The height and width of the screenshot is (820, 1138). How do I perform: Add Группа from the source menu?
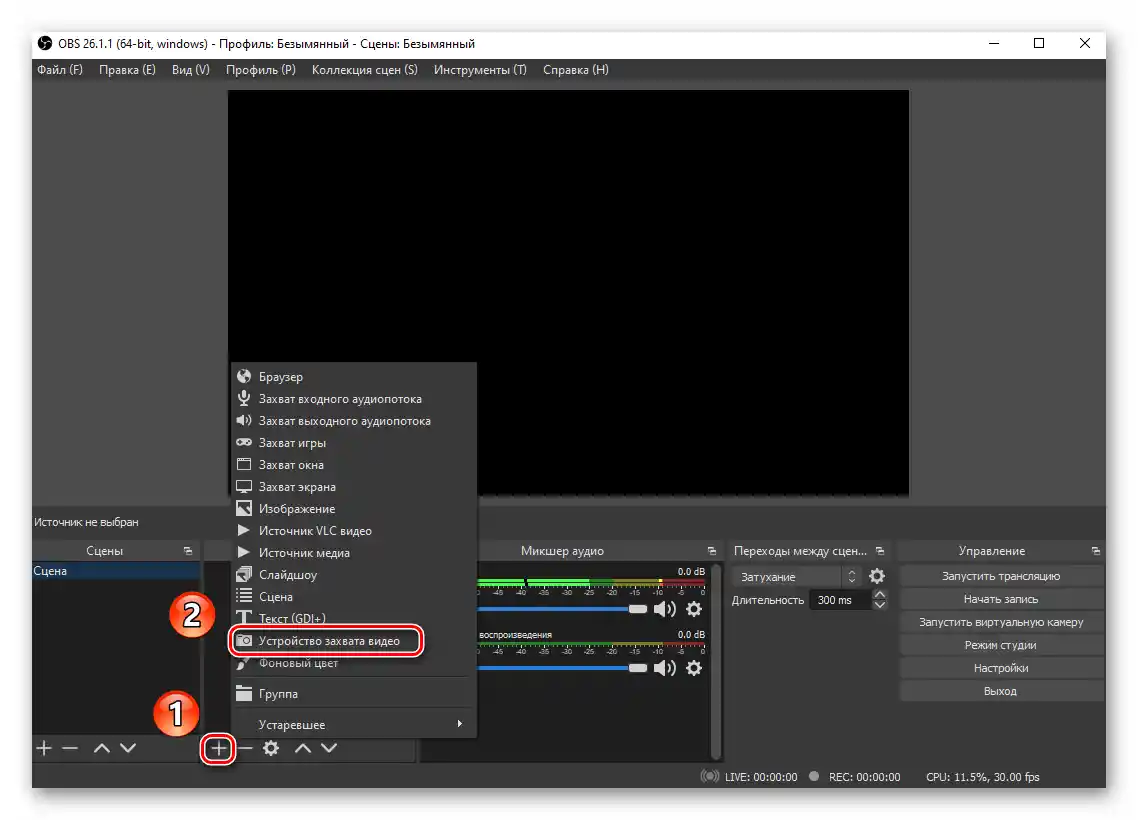(353, 694)
